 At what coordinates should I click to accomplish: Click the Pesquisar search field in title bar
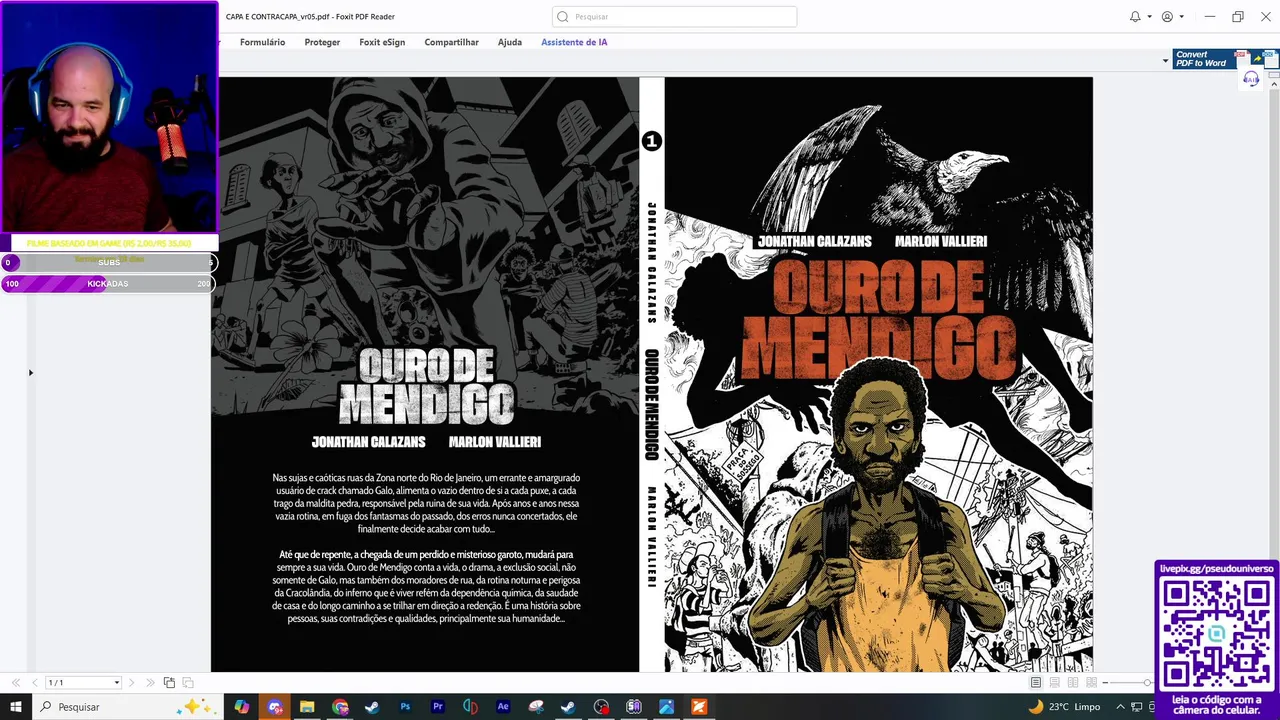674,16
